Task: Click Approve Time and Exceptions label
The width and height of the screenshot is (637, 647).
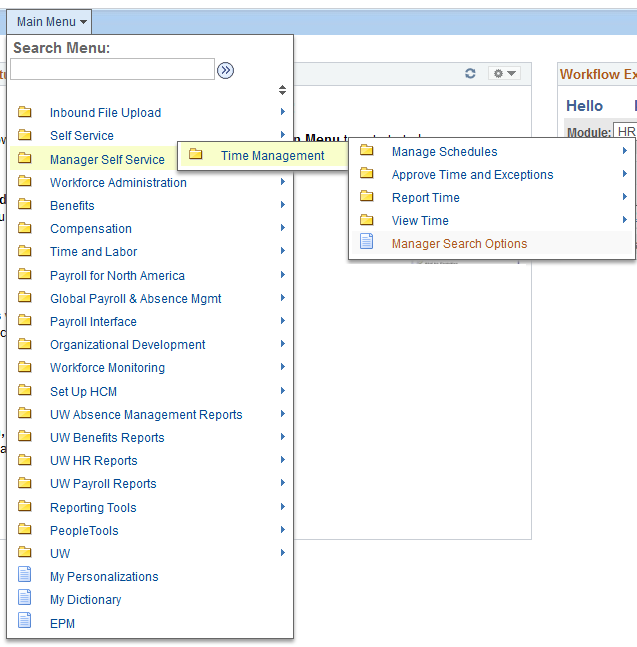Action: pyautogui.click(x=472, y=175)
